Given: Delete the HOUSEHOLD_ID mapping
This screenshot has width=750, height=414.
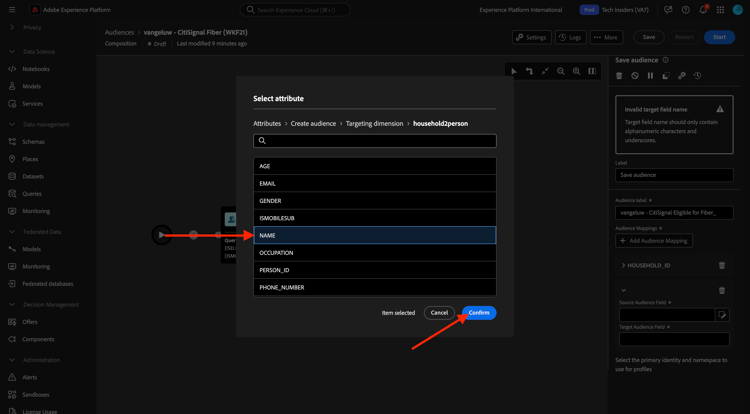Looking at the screenshot, I should pos(722,266).
